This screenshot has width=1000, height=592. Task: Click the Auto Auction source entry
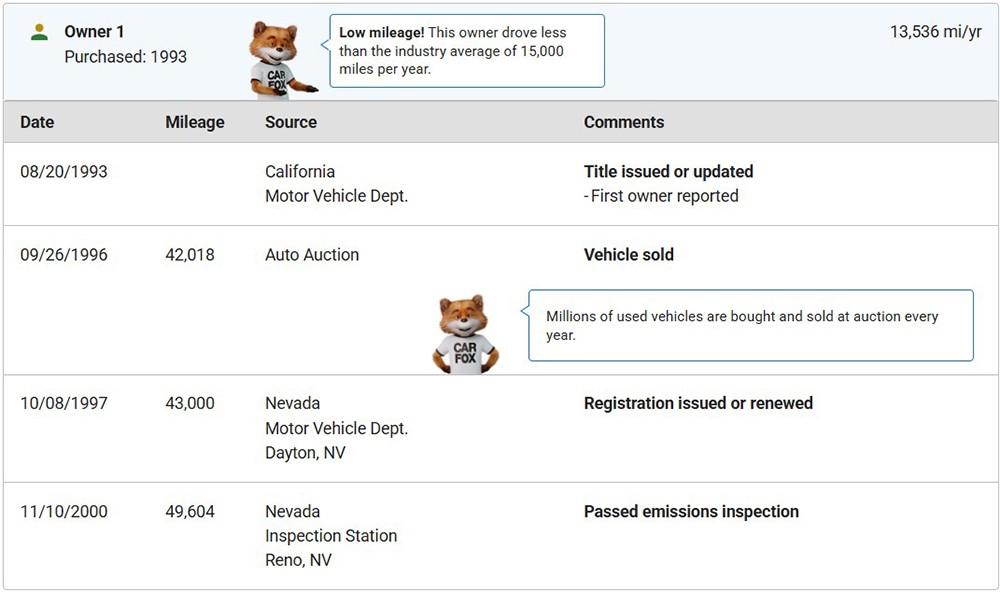[312, 255]
